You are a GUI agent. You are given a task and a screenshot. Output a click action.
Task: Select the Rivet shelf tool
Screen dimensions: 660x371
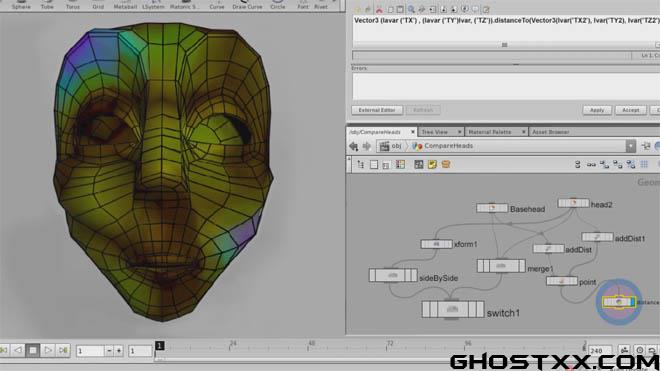click(321, 5)
